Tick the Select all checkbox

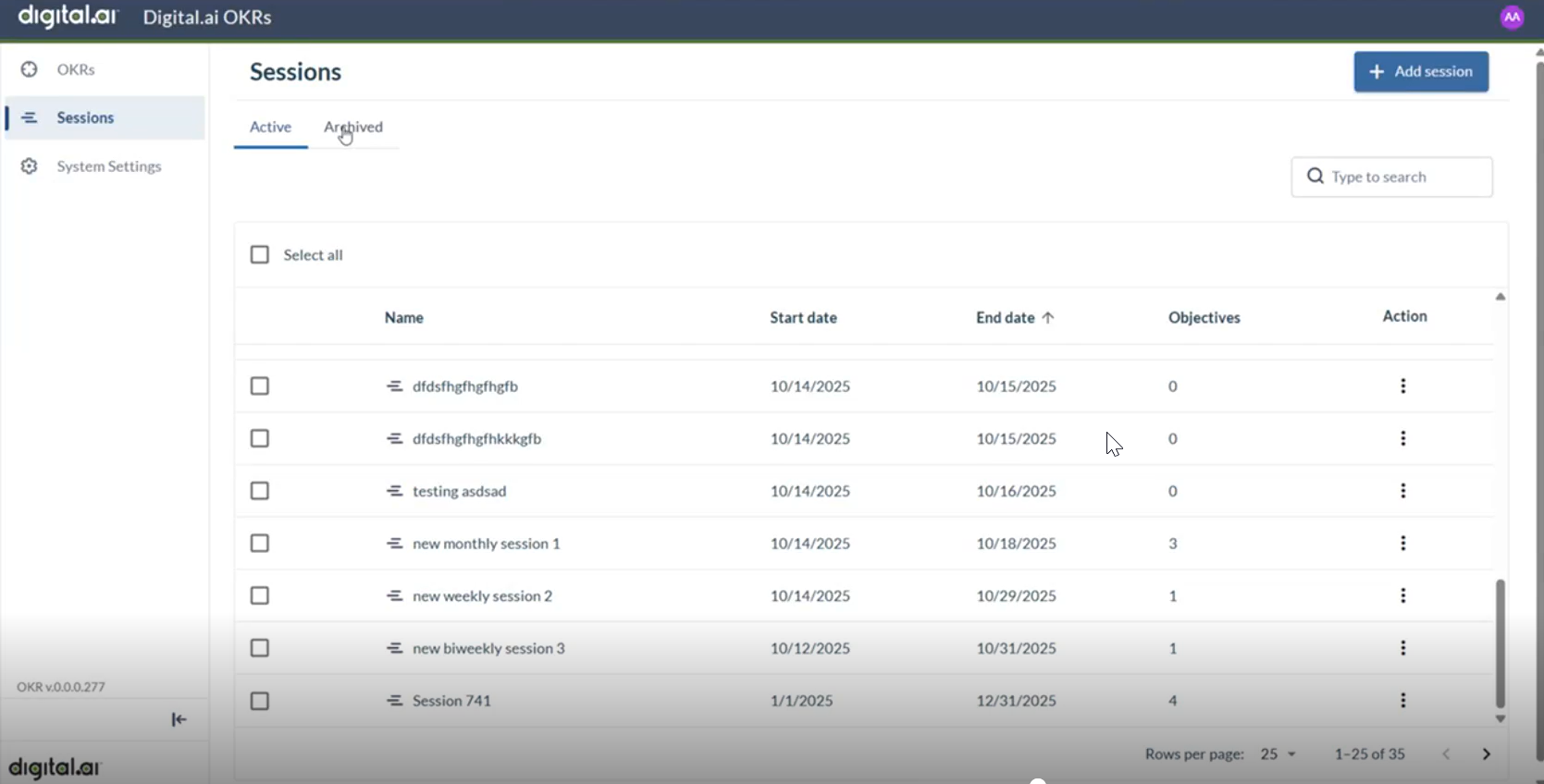[x=260, y=254]
